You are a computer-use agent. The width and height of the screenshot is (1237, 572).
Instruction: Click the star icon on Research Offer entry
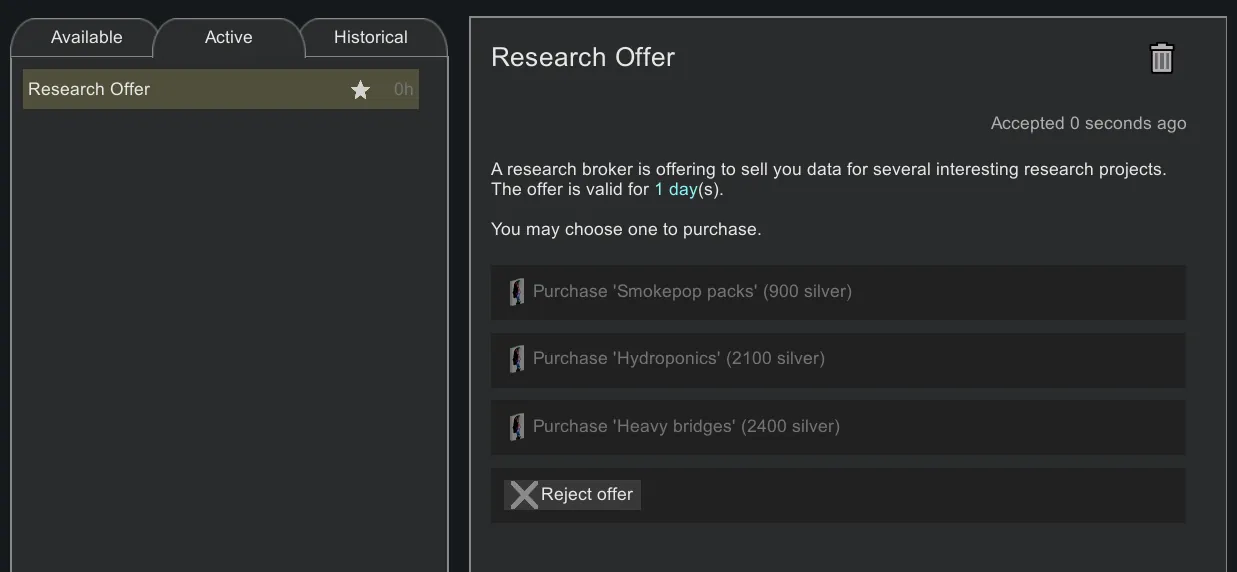pyautogui.click(x=360, y=90)
